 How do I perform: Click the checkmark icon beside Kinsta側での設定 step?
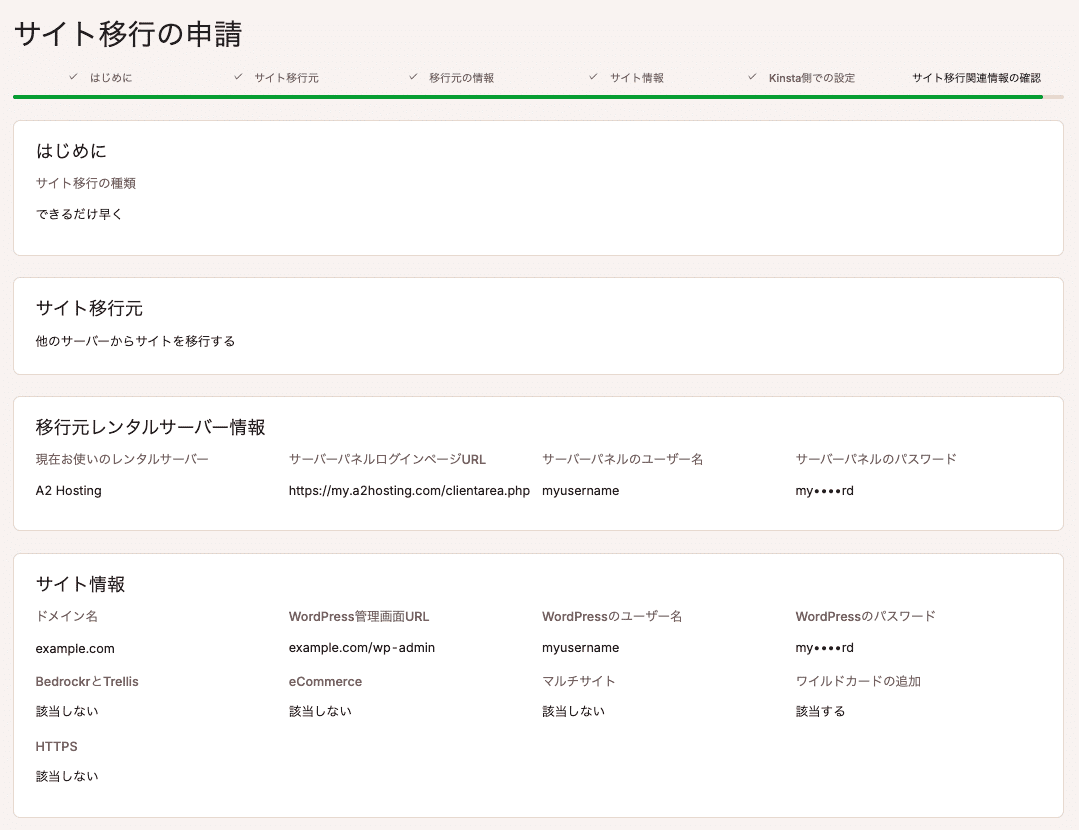tap(751, 76)
